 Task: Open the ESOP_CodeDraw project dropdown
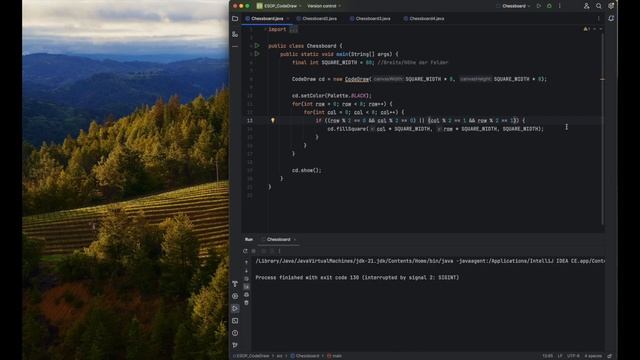click(279, 6)
